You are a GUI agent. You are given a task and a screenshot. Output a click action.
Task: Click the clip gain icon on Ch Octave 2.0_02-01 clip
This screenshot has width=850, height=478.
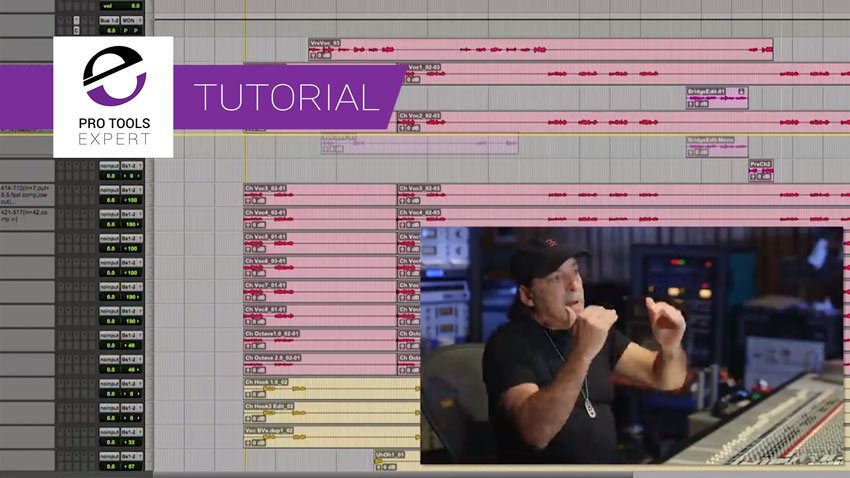tap(248, 370)
